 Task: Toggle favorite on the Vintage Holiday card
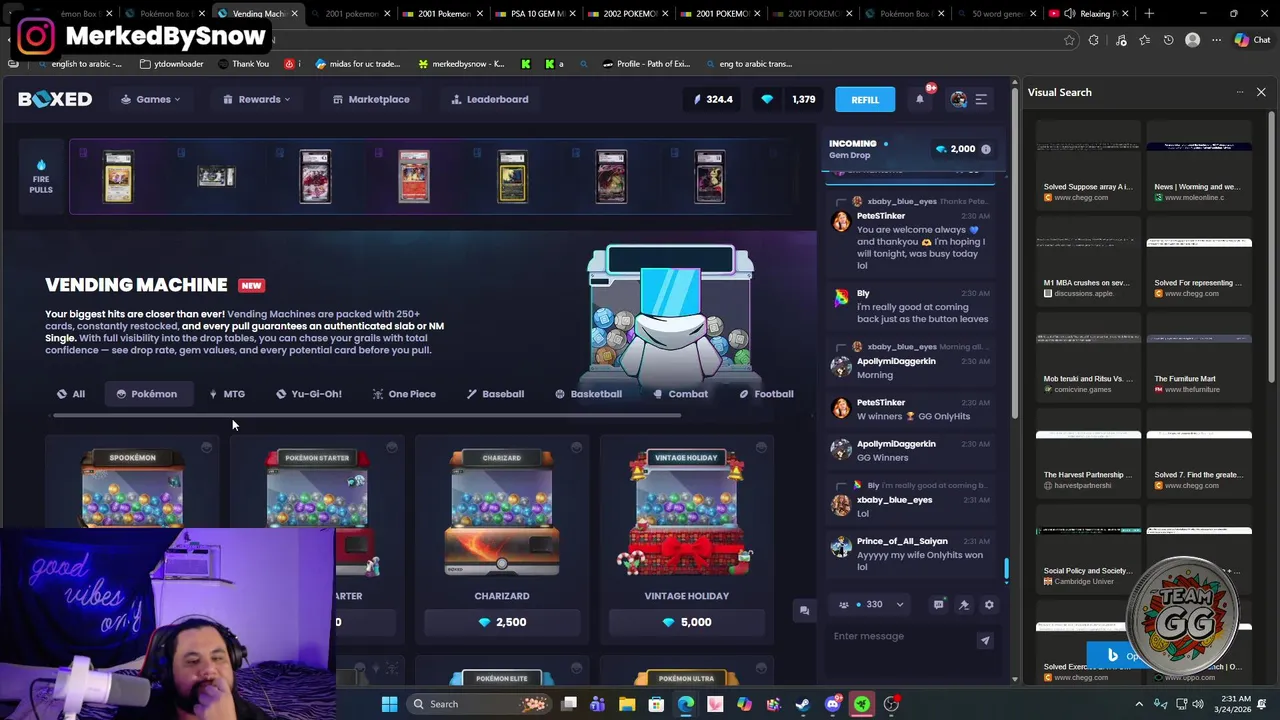(x=761, y=447)
